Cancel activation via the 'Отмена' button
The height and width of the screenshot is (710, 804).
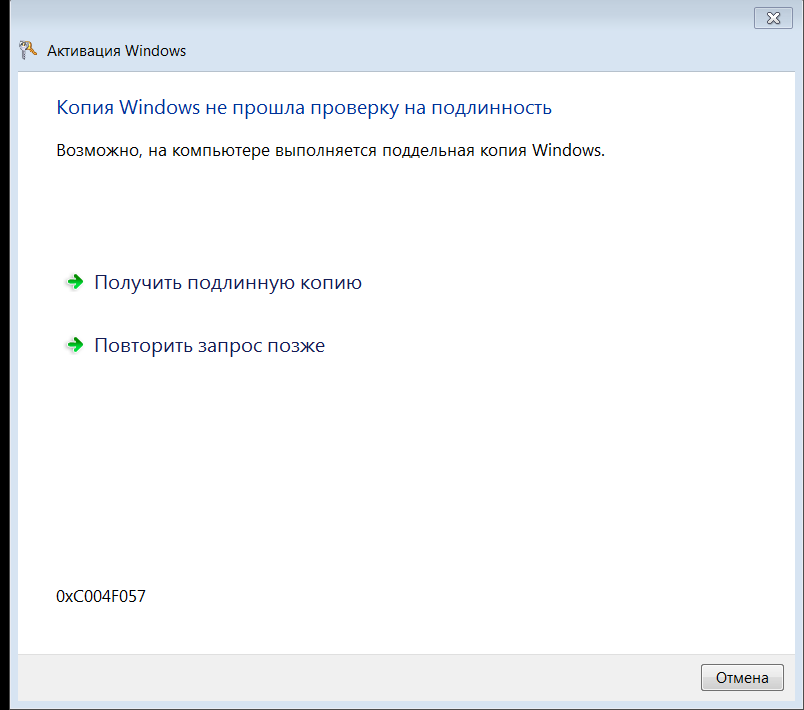(742, 677)
